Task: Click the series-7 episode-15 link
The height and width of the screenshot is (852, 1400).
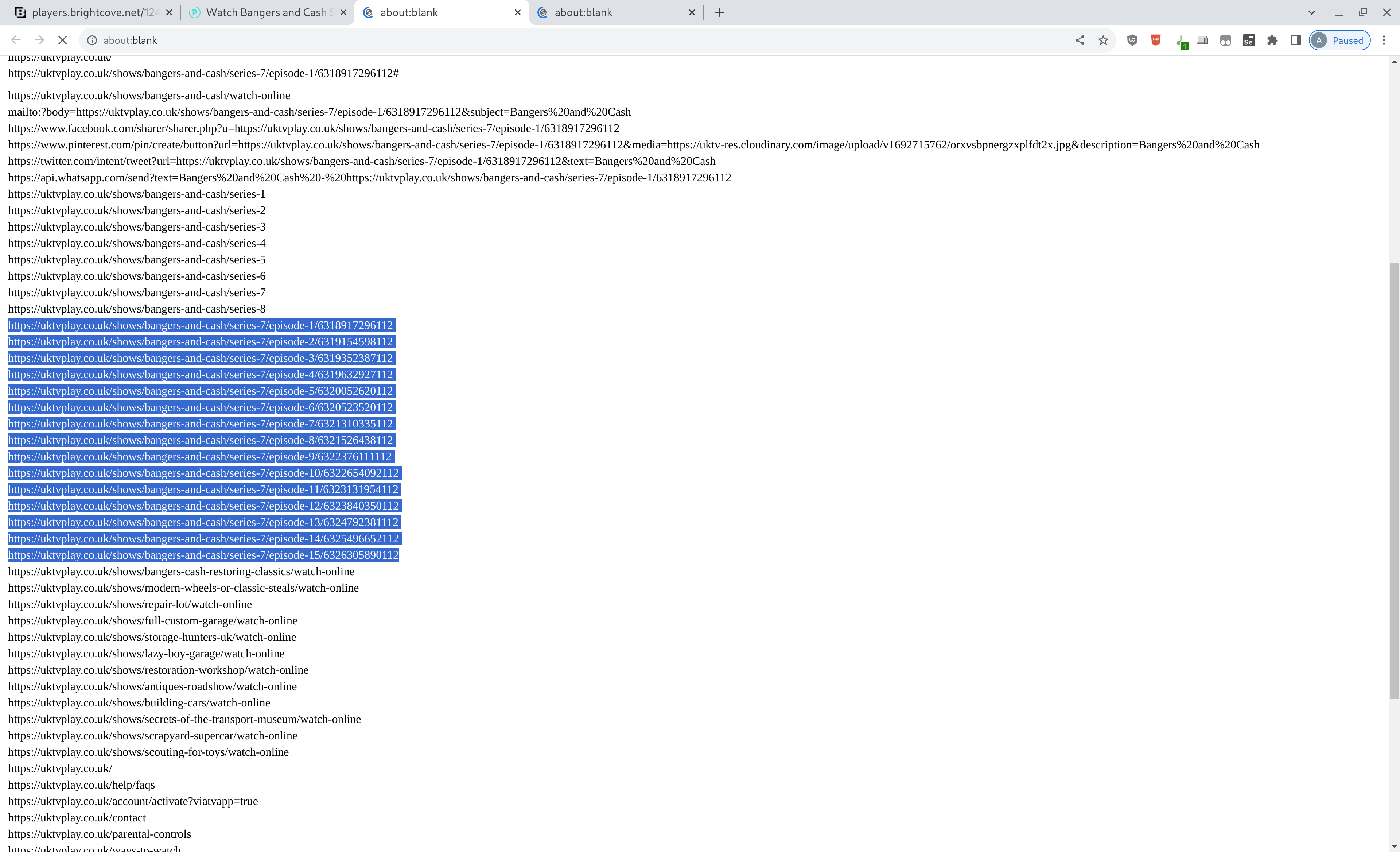Action: (203, 555)
